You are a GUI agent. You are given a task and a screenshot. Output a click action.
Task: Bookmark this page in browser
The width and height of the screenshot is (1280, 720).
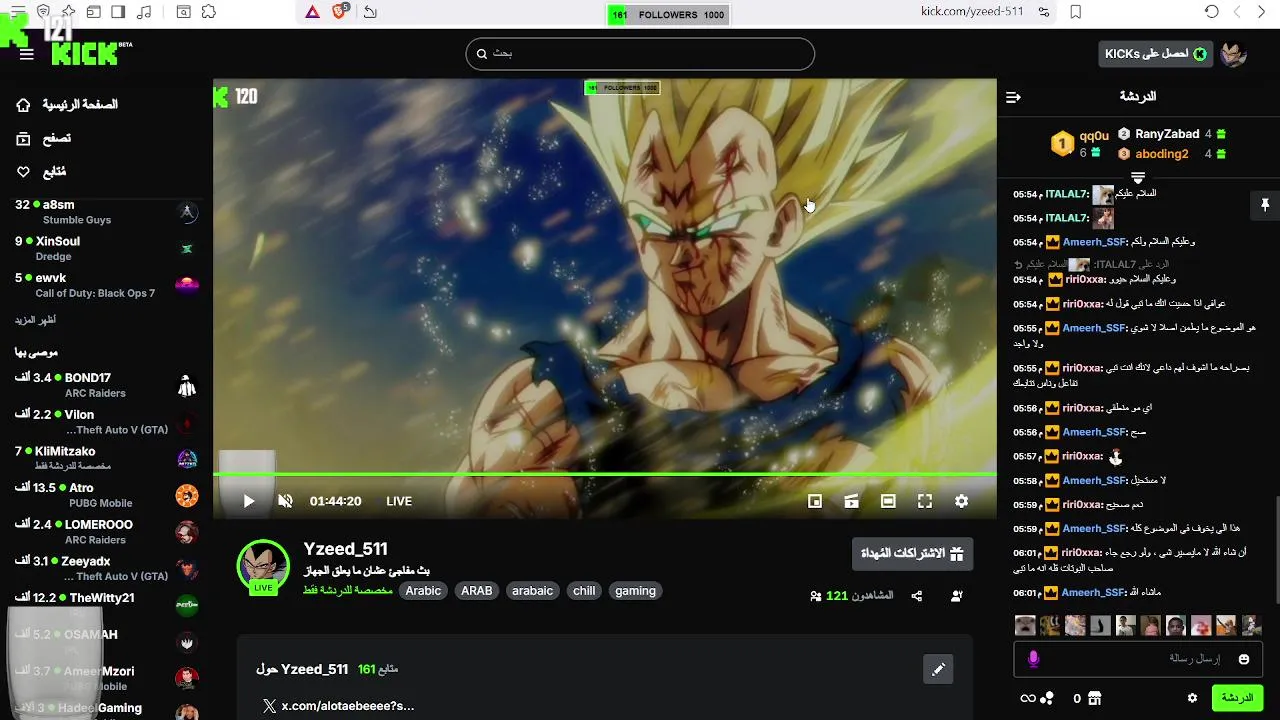coord(1076,12)
